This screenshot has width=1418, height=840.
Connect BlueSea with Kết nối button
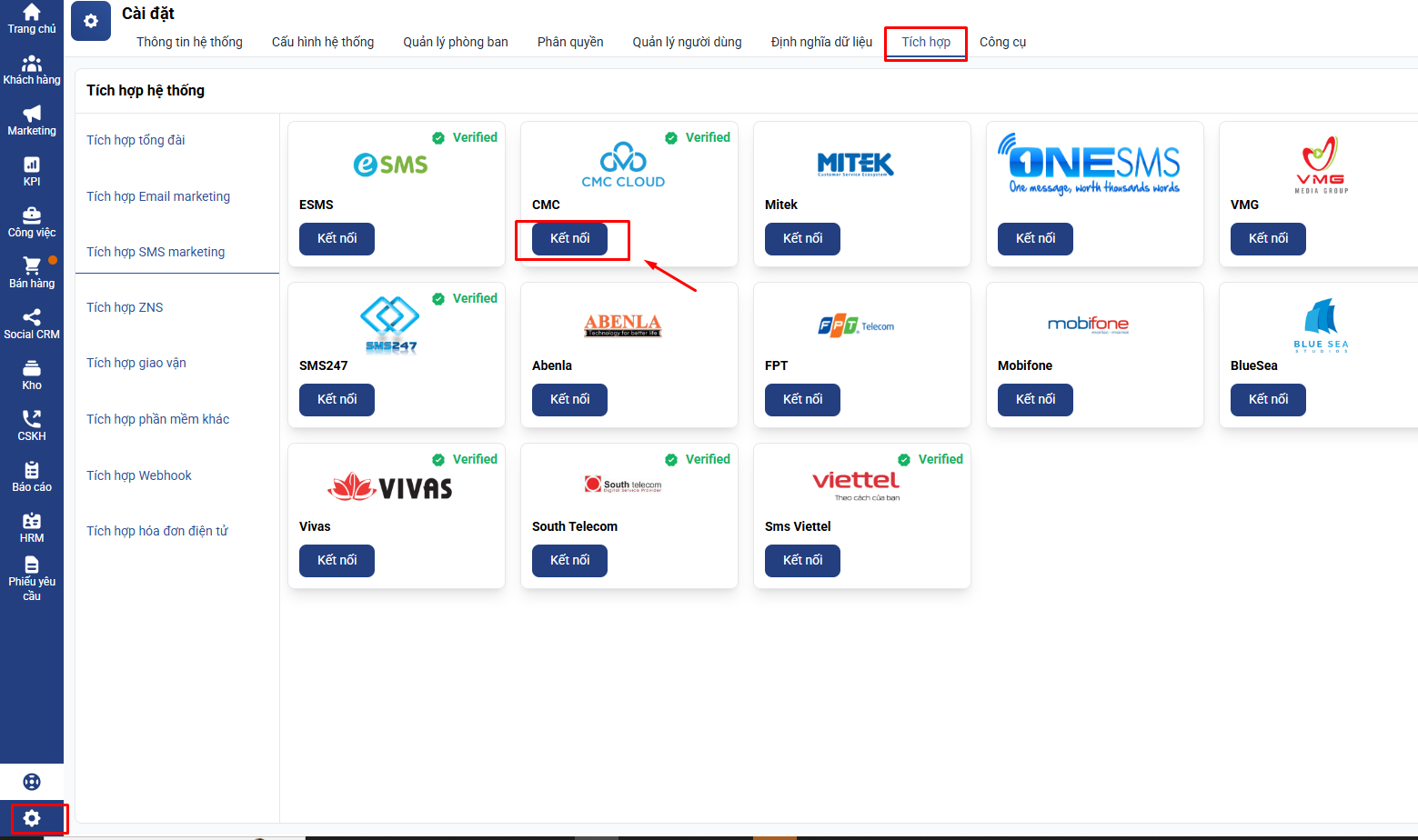pos(1268,400)
